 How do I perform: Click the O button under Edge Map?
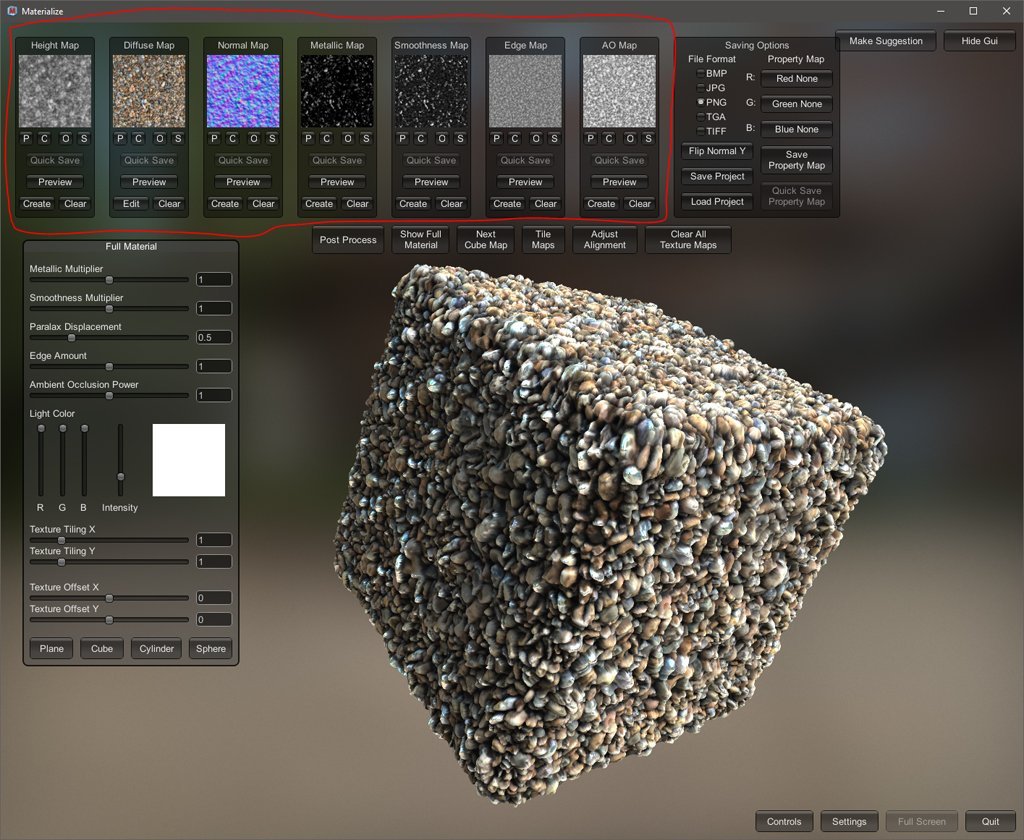point(536,139)
